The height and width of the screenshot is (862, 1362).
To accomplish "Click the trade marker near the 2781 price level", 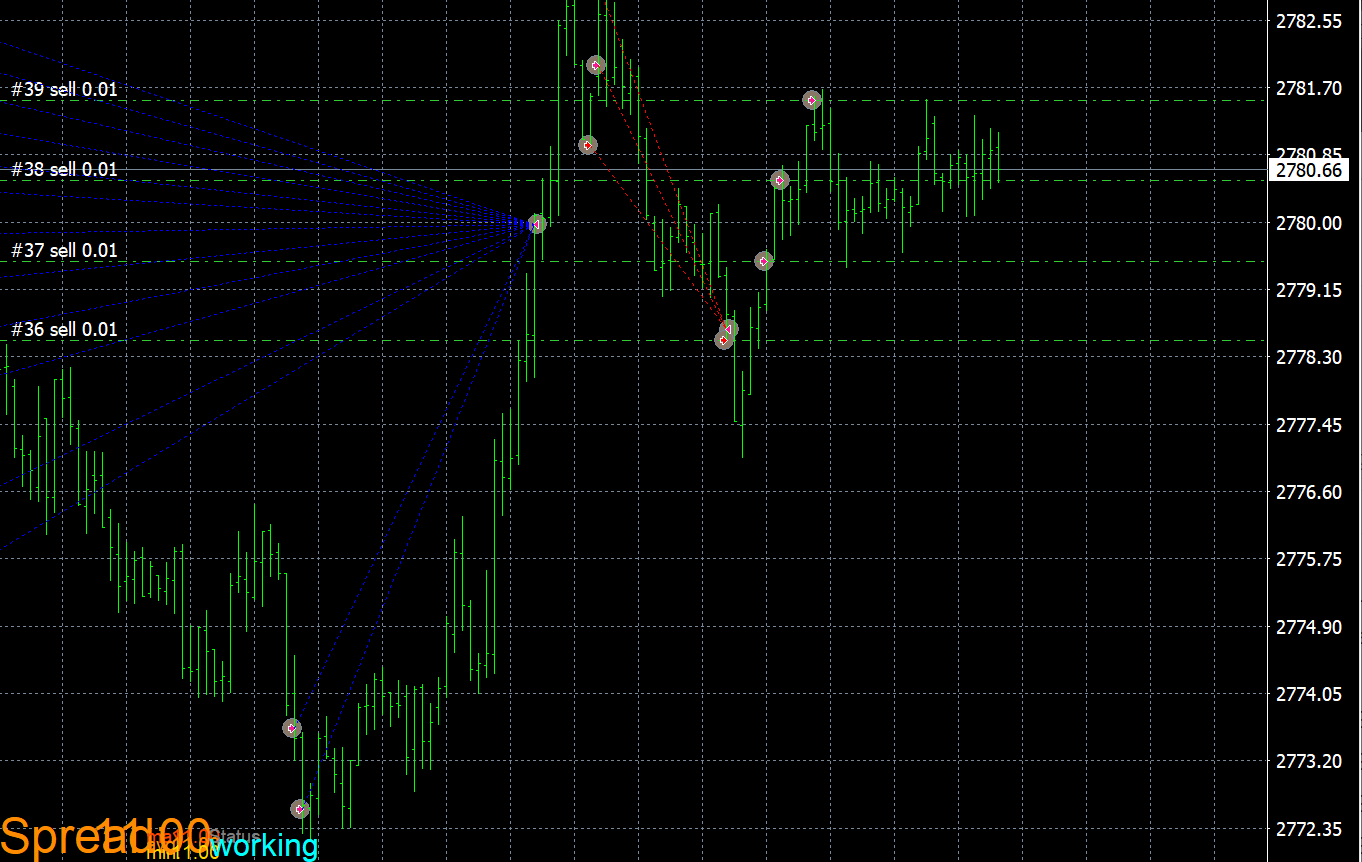I will click(588, 145).
